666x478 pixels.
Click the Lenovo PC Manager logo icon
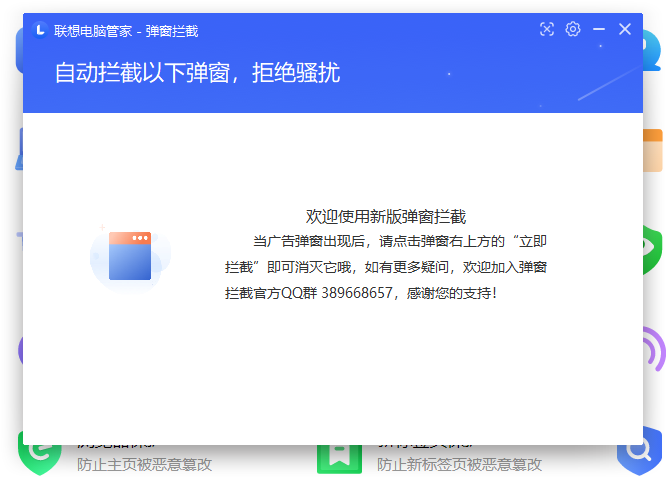coord(40,30)
